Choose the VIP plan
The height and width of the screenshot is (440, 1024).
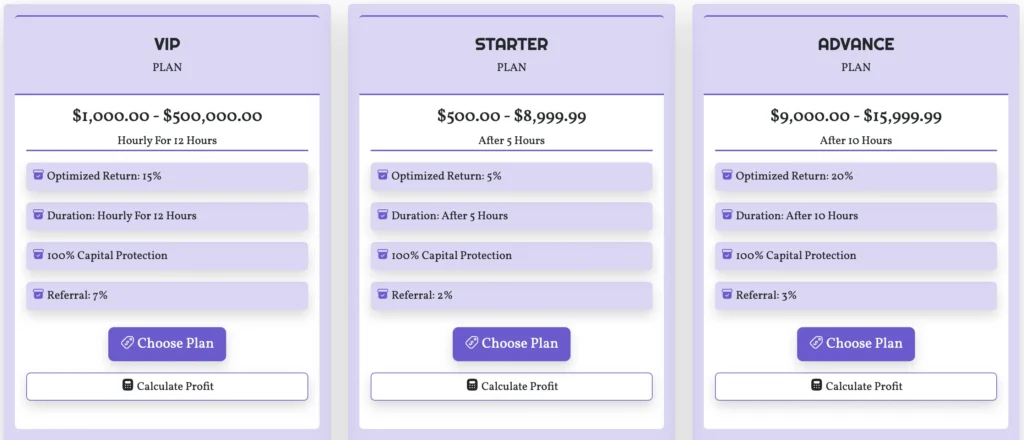tap(167, 344)
